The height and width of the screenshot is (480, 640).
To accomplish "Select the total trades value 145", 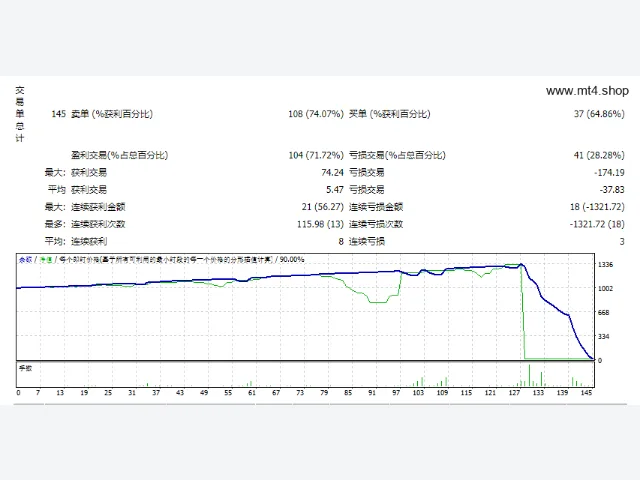I will pos(58,114).
